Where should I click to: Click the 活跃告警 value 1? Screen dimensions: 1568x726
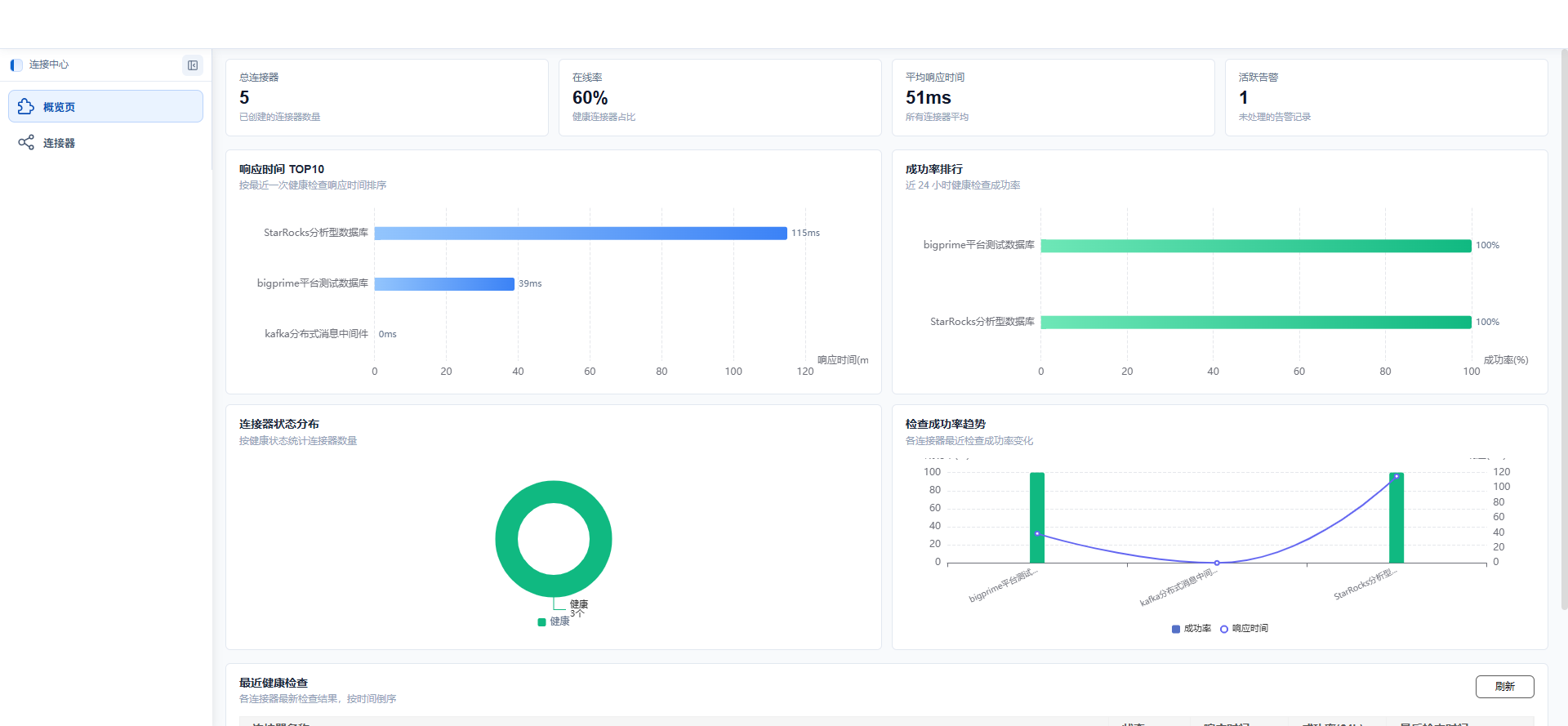[x=1243, y=98]
